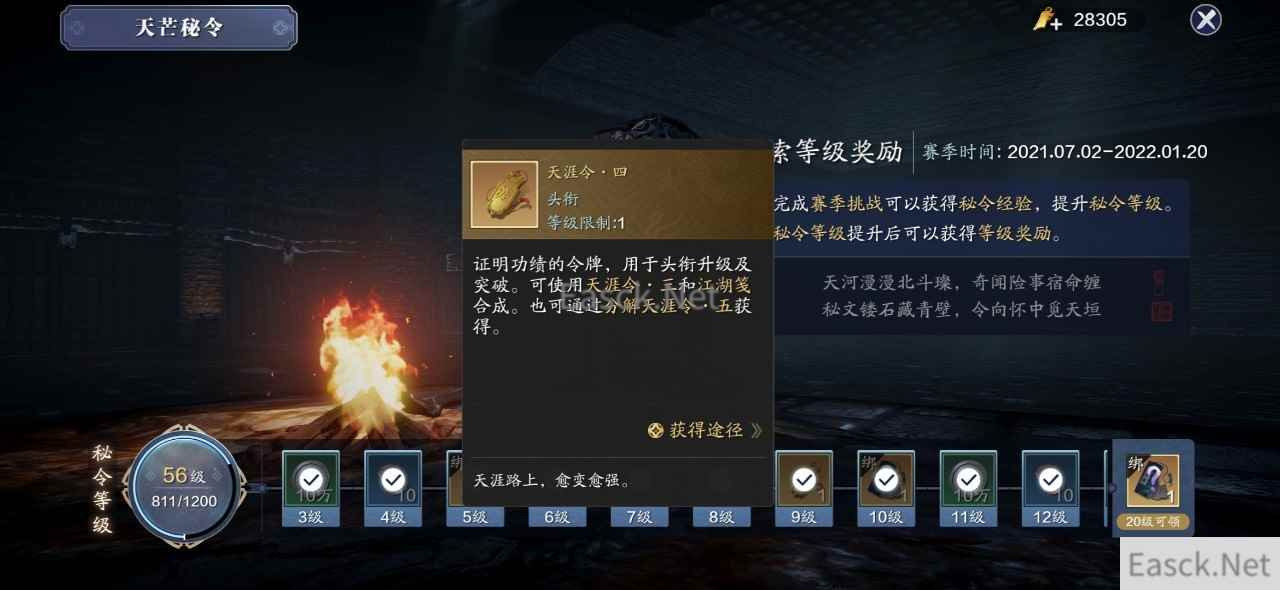The height and width of the screenshot is (590, 1280).
Task: Expand 获得途径 to see acquisition sources
Action: pyautogui.click(x=704, y=430)
